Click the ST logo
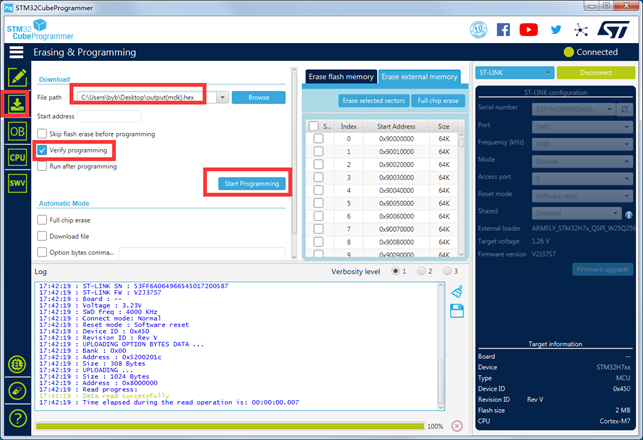 click(x=613, y=30)
